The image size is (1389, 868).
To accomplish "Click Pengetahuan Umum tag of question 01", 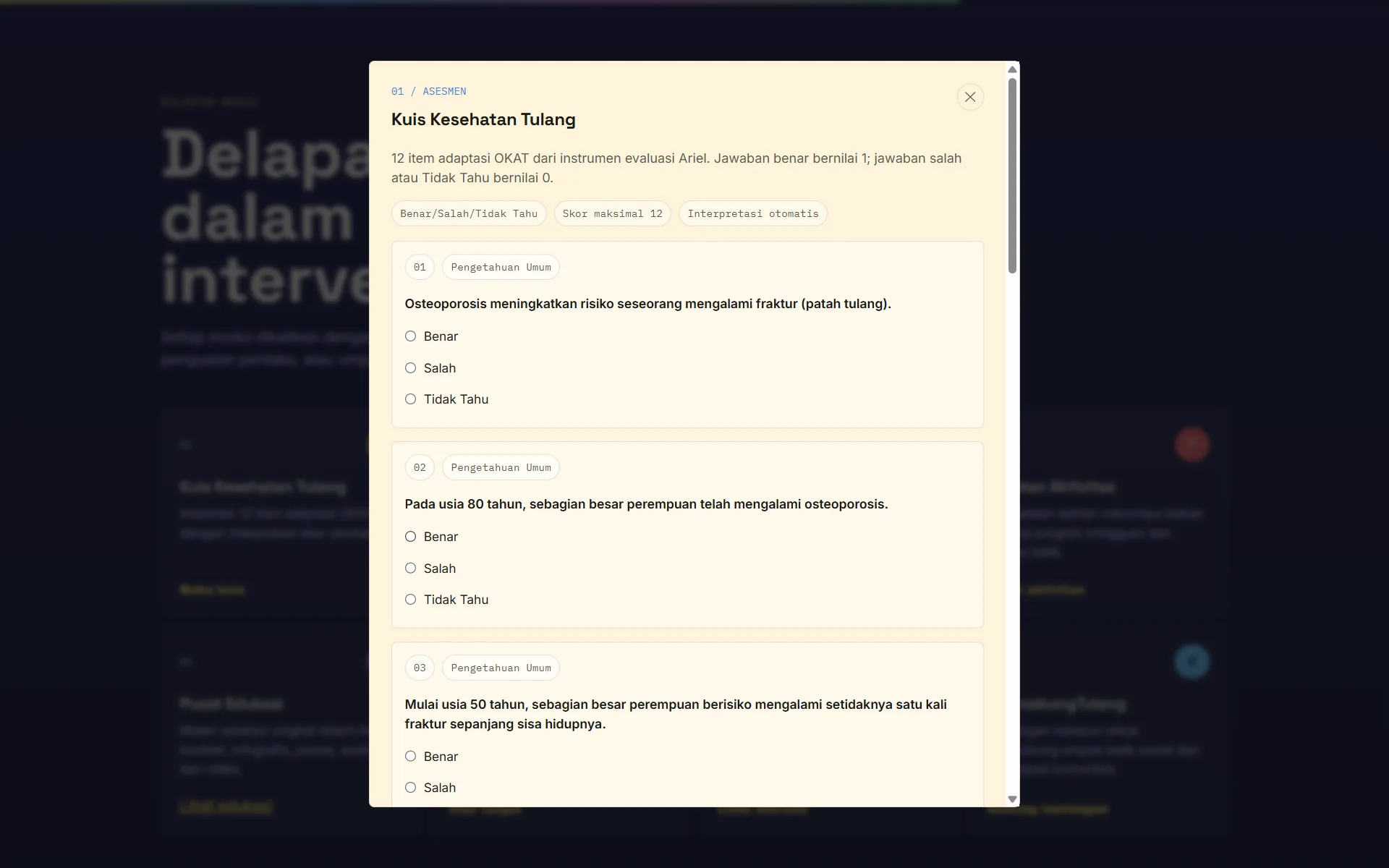I will (x=501, y=267).
